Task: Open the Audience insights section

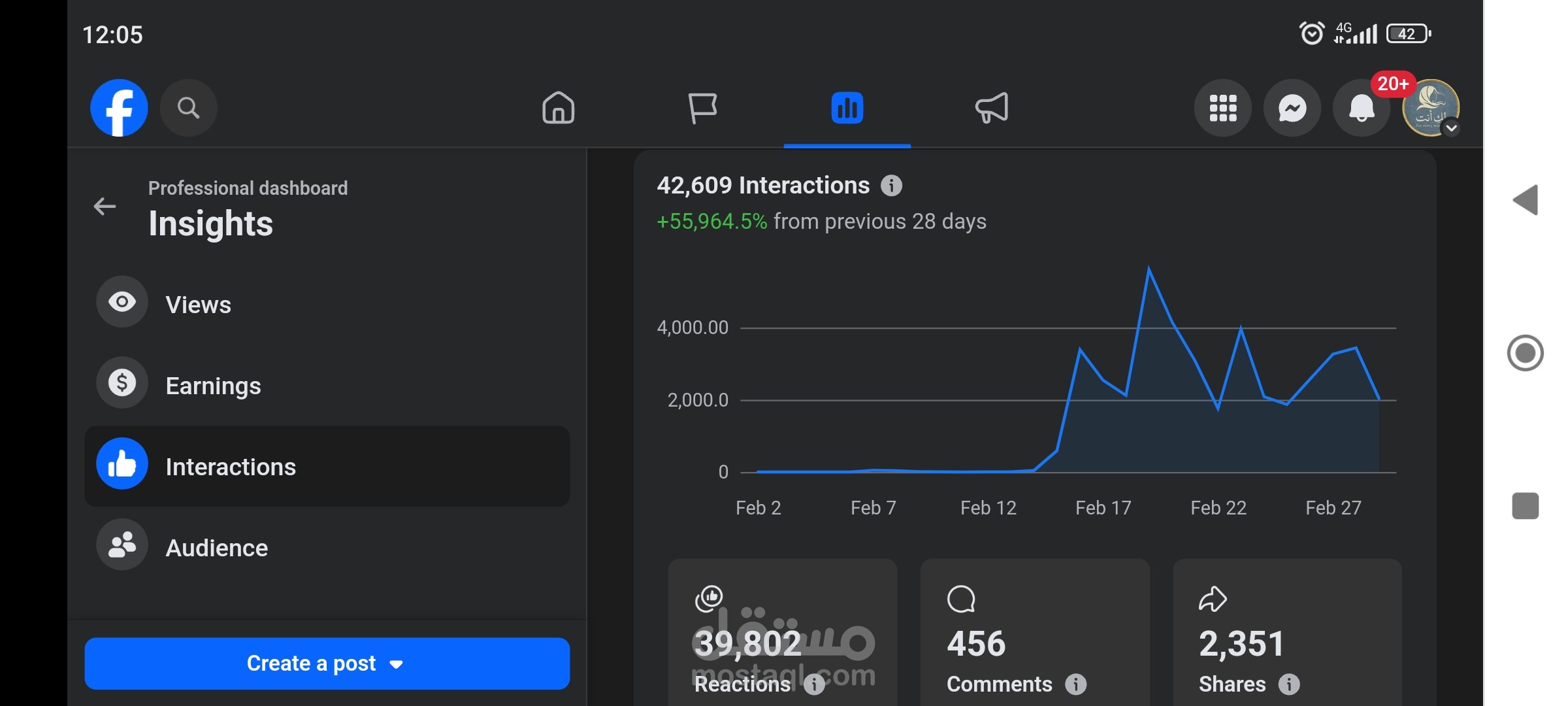Action: (327, 547)
